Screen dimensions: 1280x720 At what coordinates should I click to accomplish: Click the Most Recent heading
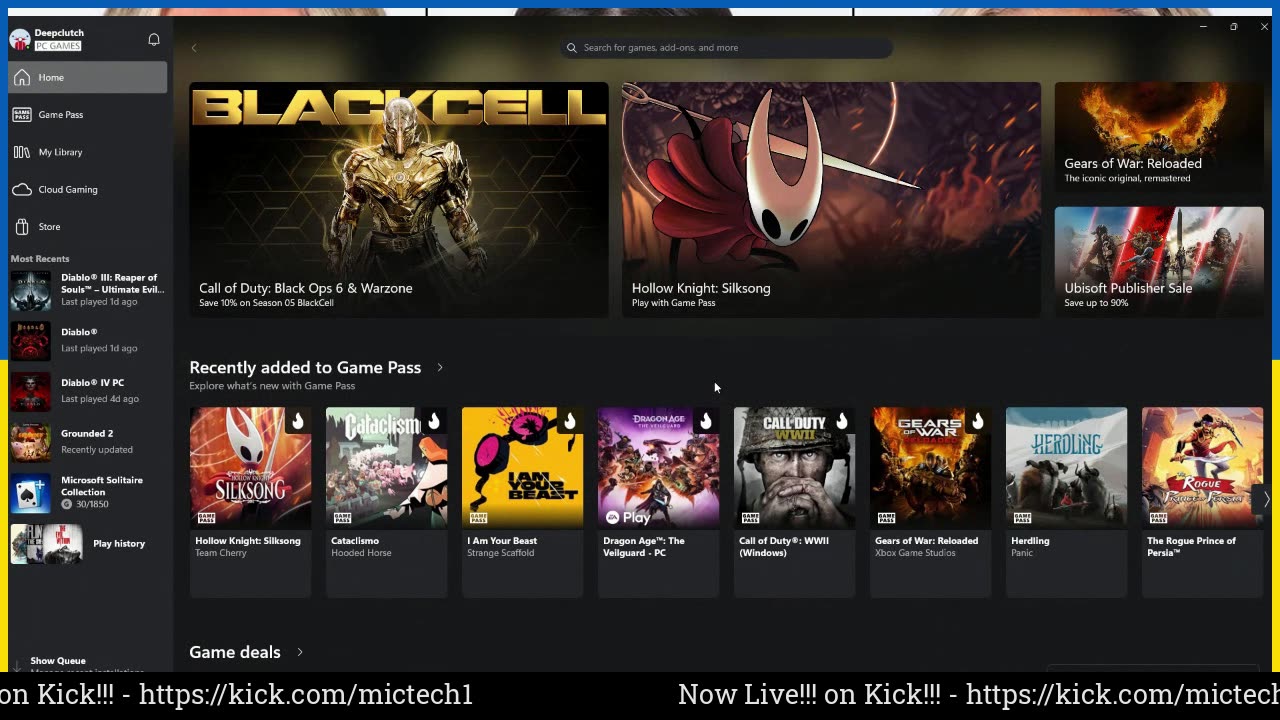[x=40, y=259]
